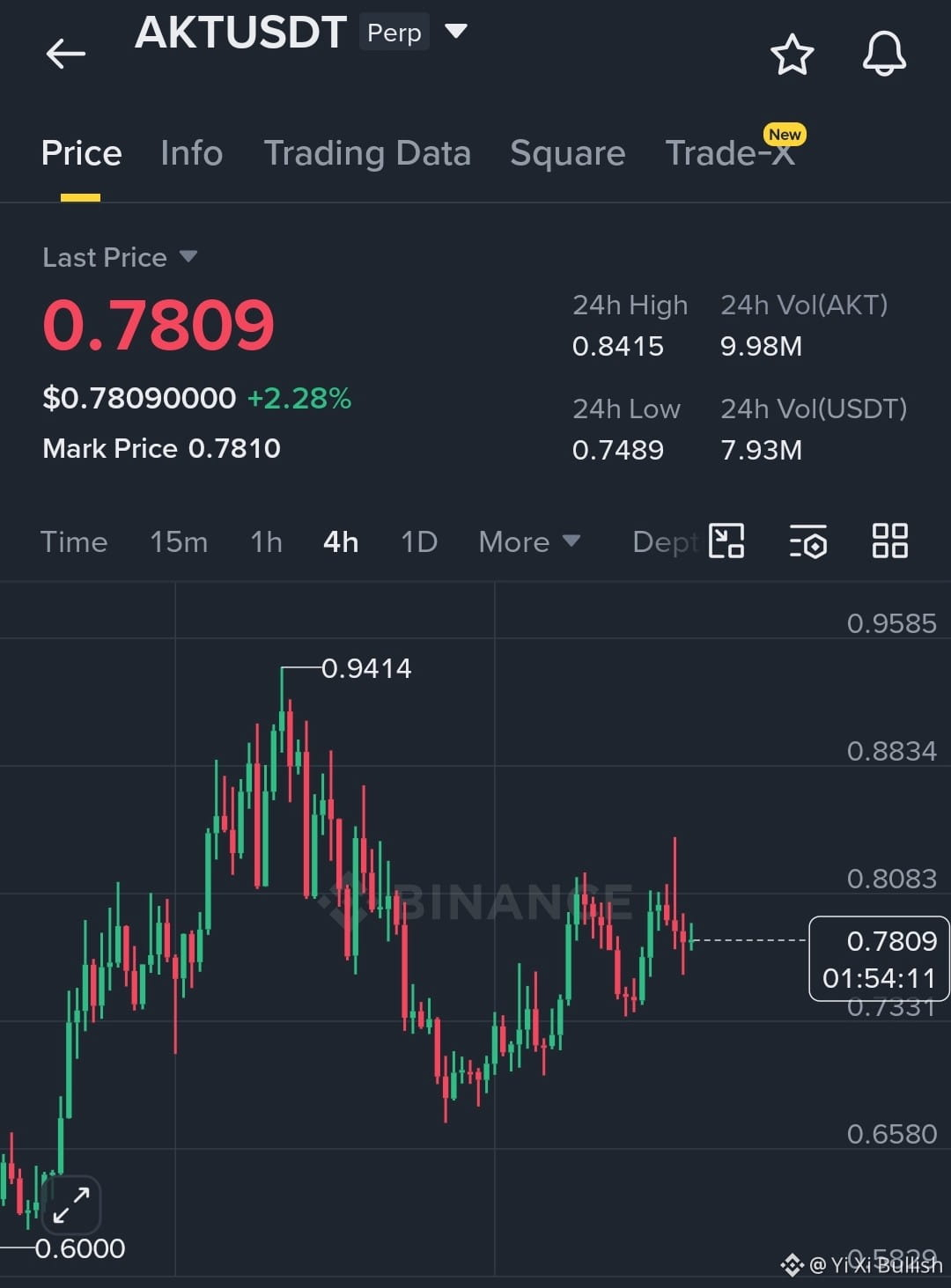Select the 1h chart interval

point(267,541)
